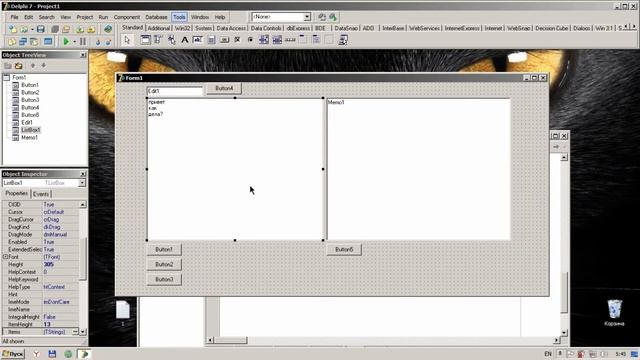Click the Enabled property value True
Image resolution: width=640 pixels, height=360 pixels.
click(61, 242)
